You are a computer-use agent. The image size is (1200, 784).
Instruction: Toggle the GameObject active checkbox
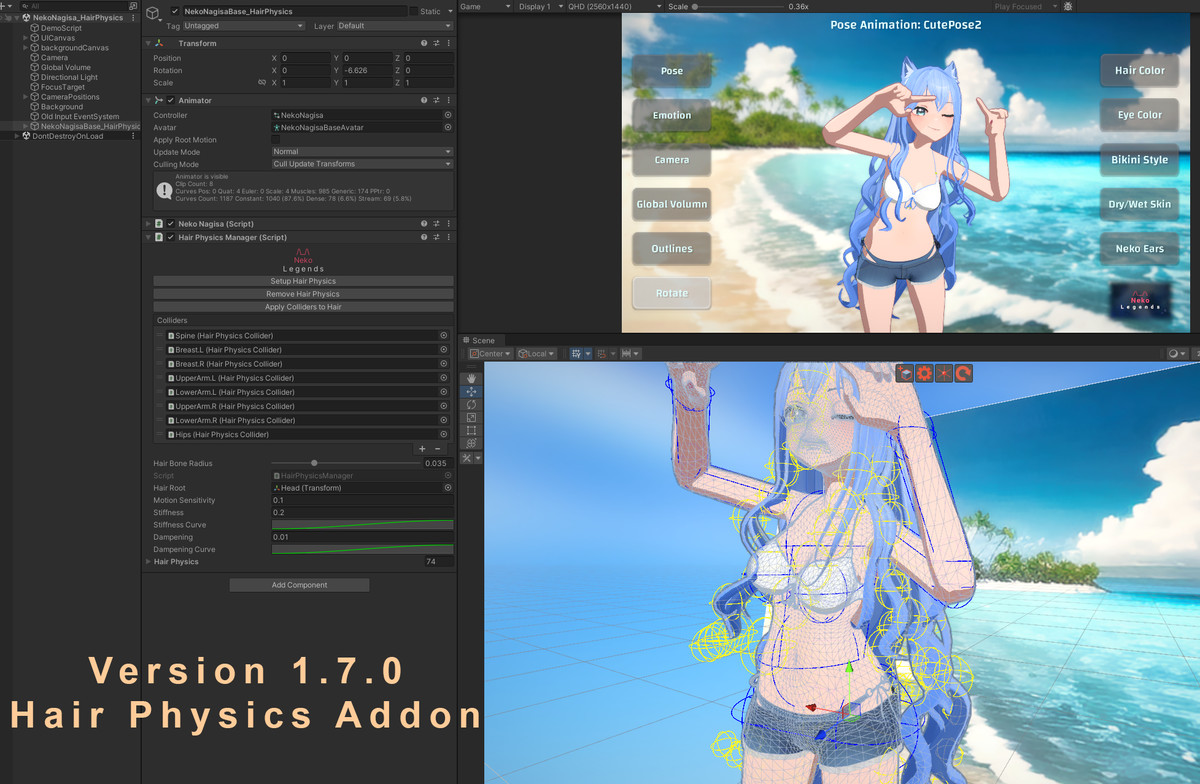175,11
